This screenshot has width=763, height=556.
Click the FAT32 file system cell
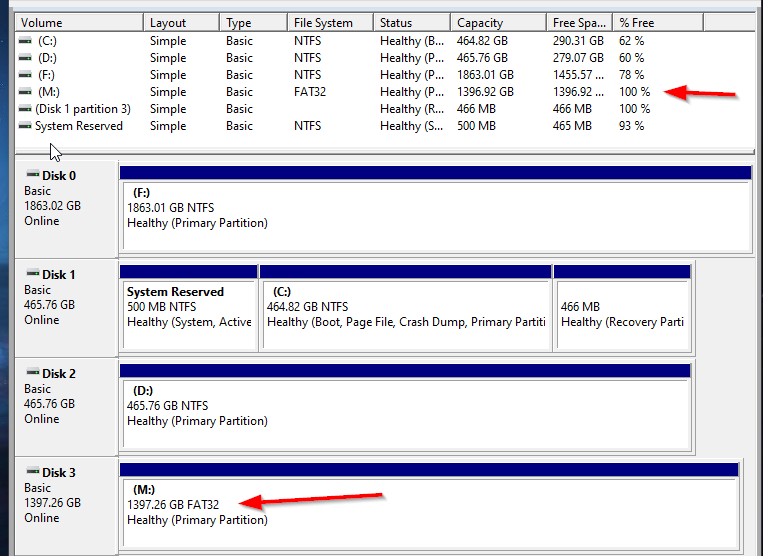(310, 92)
